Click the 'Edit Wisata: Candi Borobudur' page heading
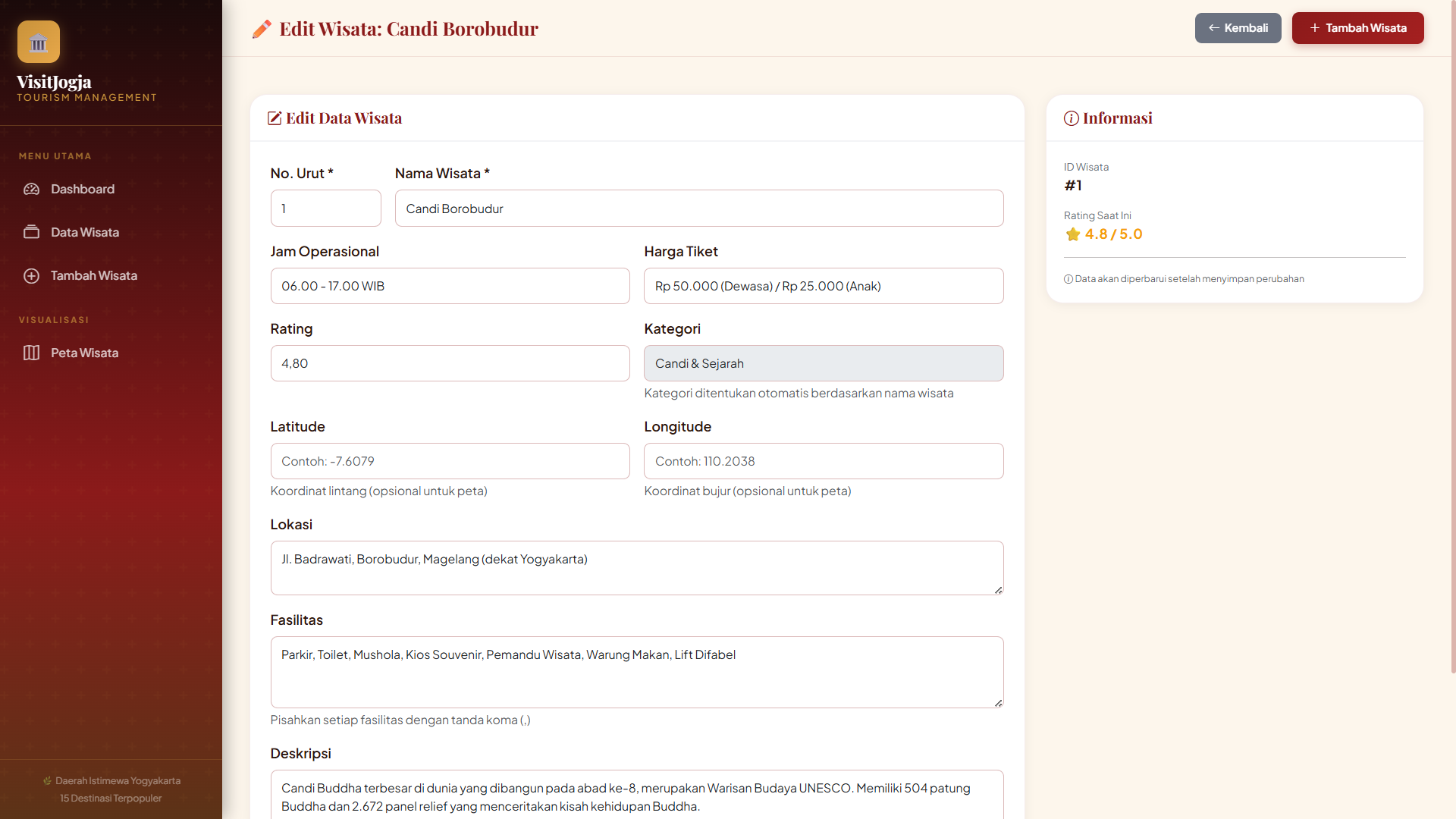Viewport: 1456px width, 819px height. click(409, 29)
